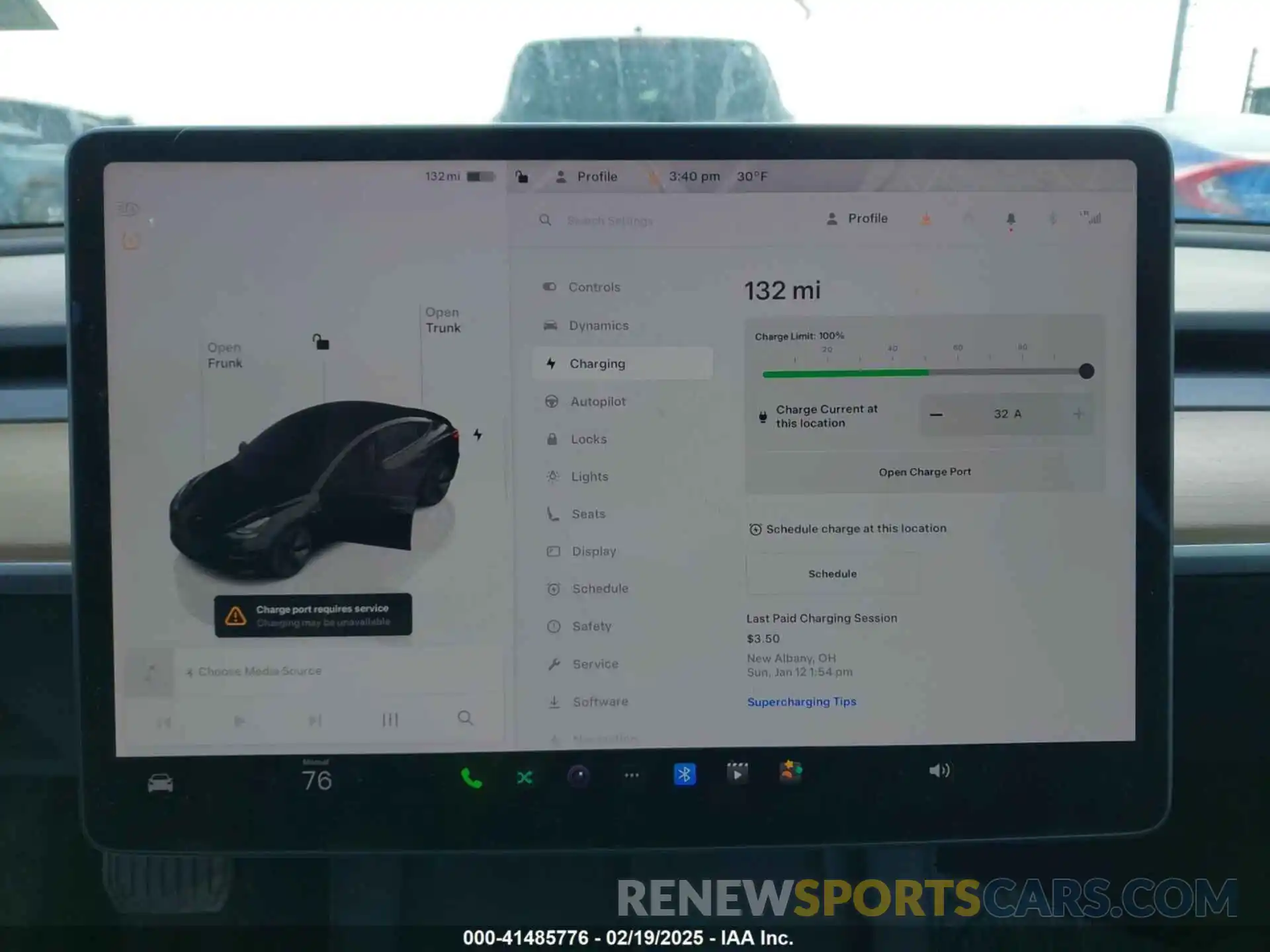
Task: Tap Schedule charge at this location toggle
Action: click(x=756, y=528)
